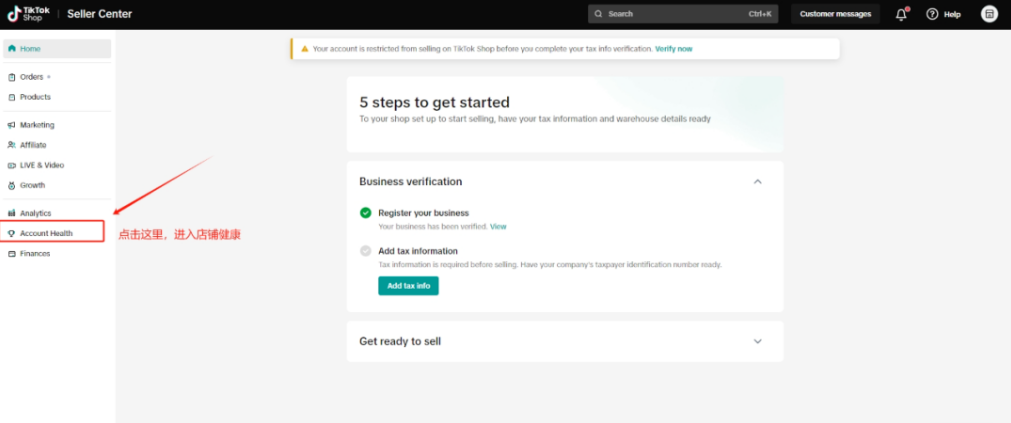Image resolution: width=1011 pixels, height=423 pixels.
Task: Click the gray Add tax information checkmark
Action: click(x=366, y=251)
